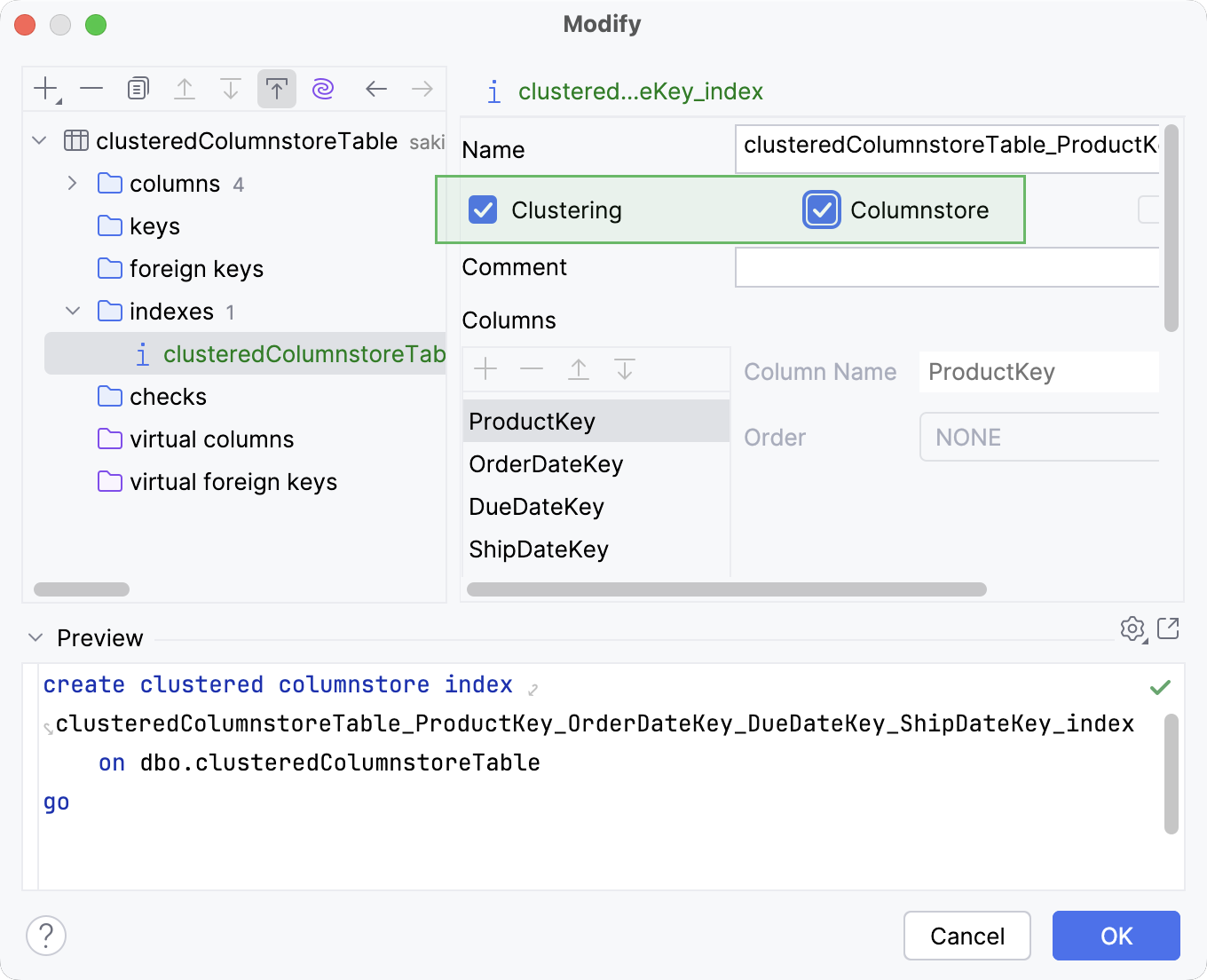Collapse the Preview section
The width and height of the screenshot is (1207, 980).
[x=35, y=637]
